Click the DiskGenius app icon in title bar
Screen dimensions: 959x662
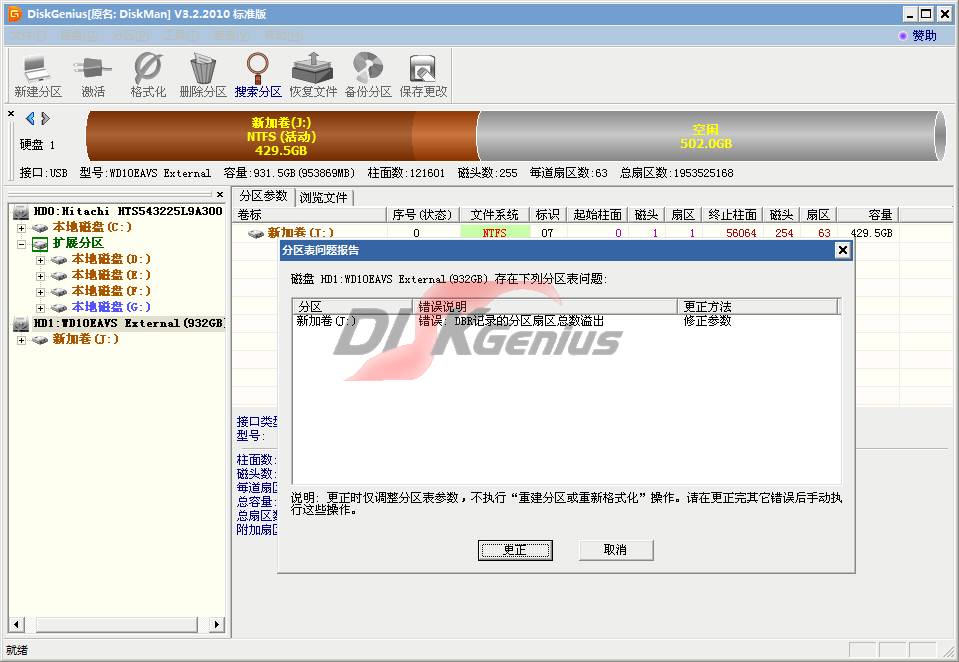click(13, 13)
